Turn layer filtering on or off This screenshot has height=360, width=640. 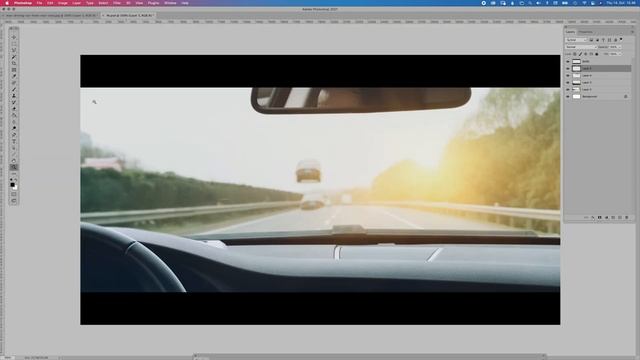click(621, 40)
